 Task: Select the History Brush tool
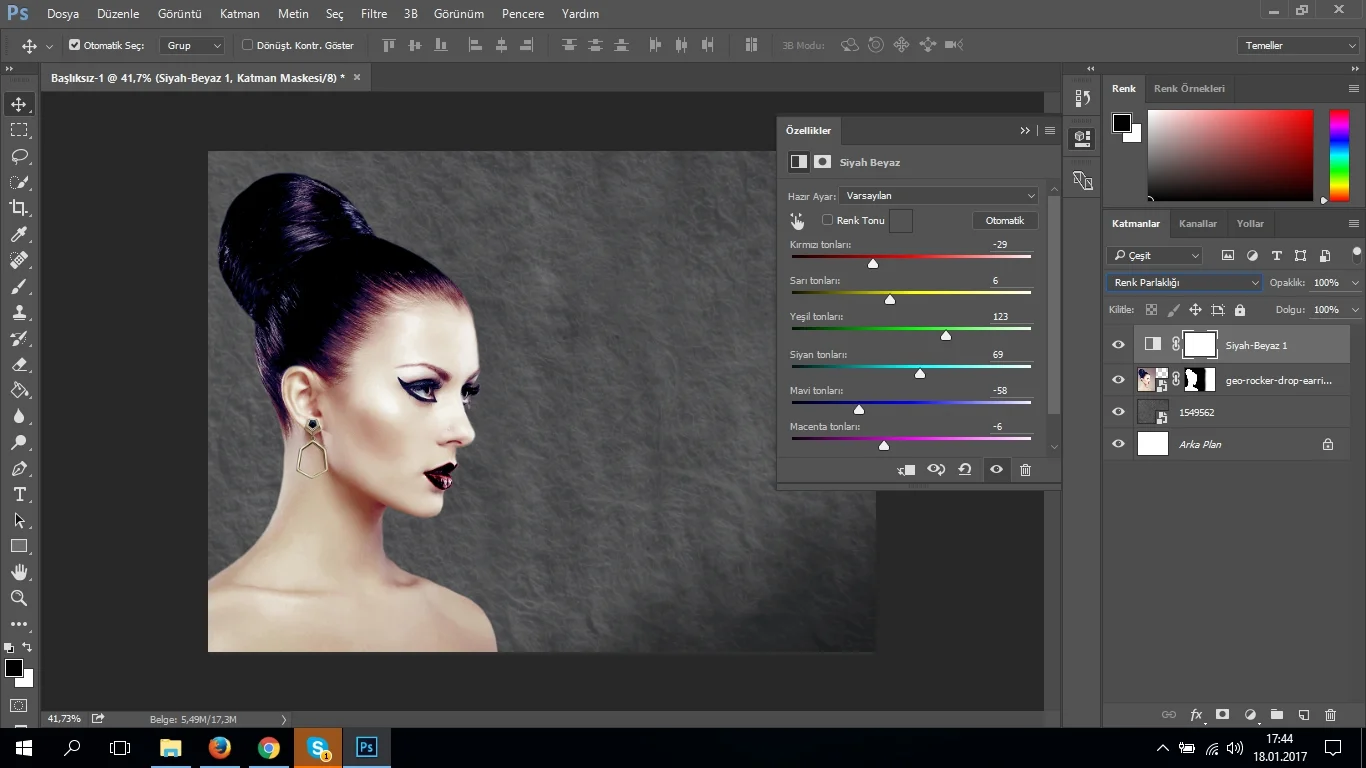click(19, 338)
